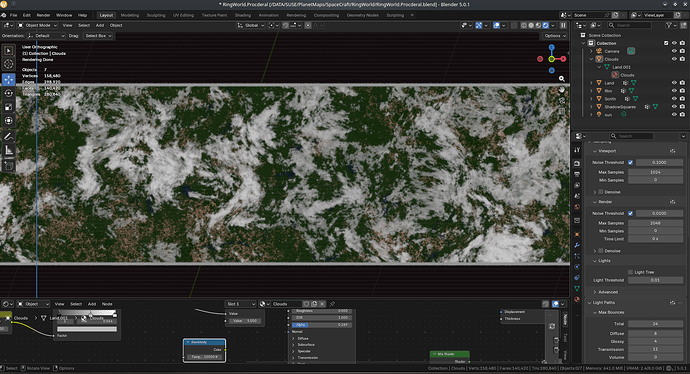Open the Window menu
Viewport: 690px width, 374px height.
[x=64, y=15]
